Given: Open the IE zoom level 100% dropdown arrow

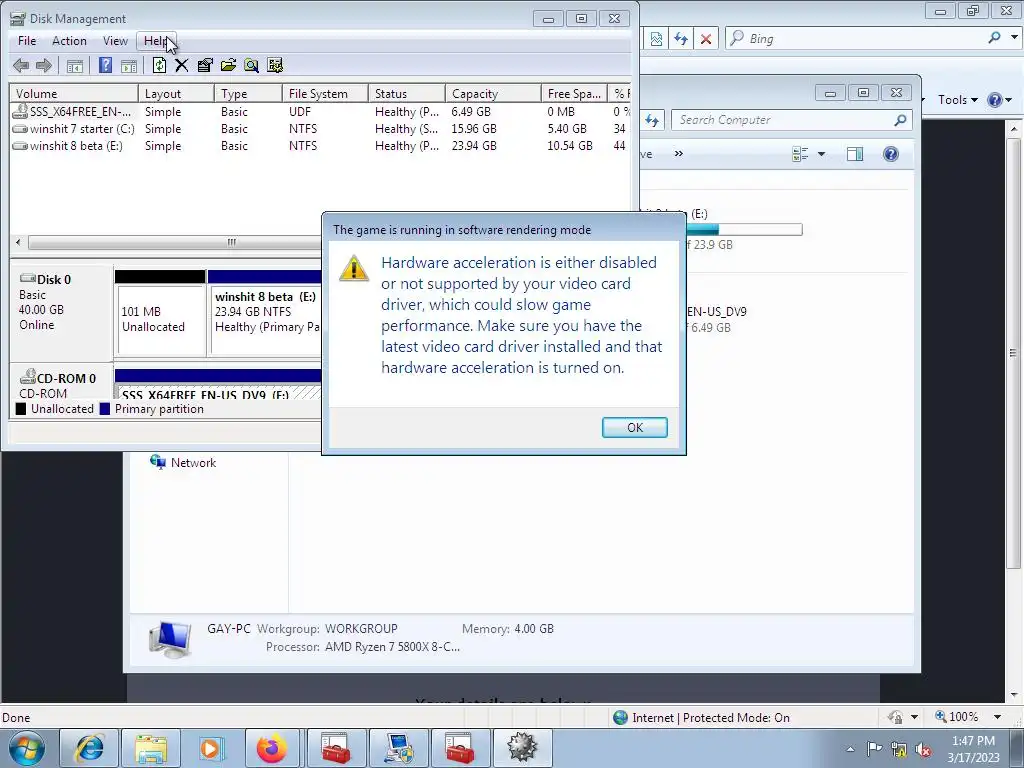Looking at the screenshot, I should tap(997, 717).
